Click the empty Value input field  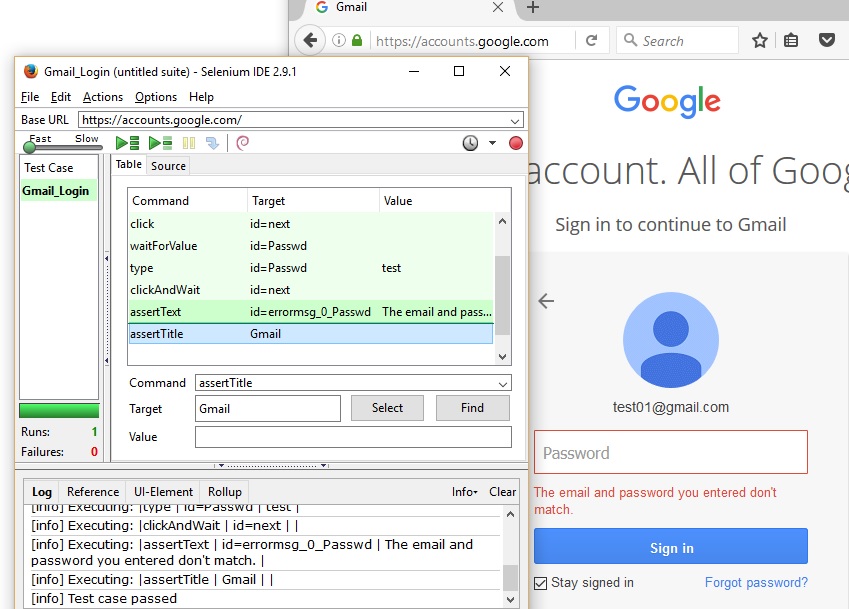tap(353, 437)
